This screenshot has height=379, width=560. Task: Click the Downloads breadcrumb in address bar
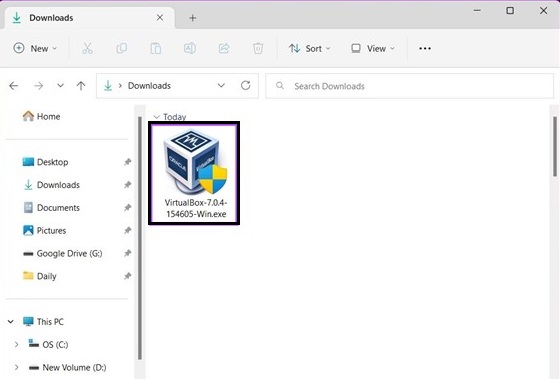coord(149,86)
